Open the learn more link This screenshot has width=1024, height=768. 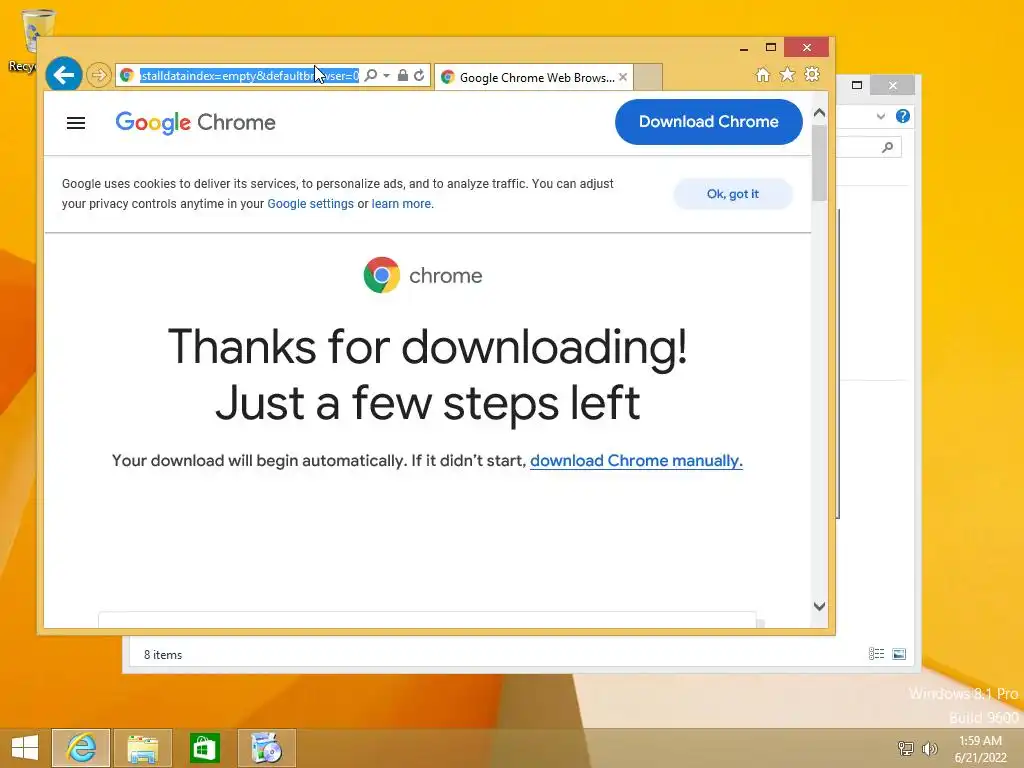[x=401, y=204]
